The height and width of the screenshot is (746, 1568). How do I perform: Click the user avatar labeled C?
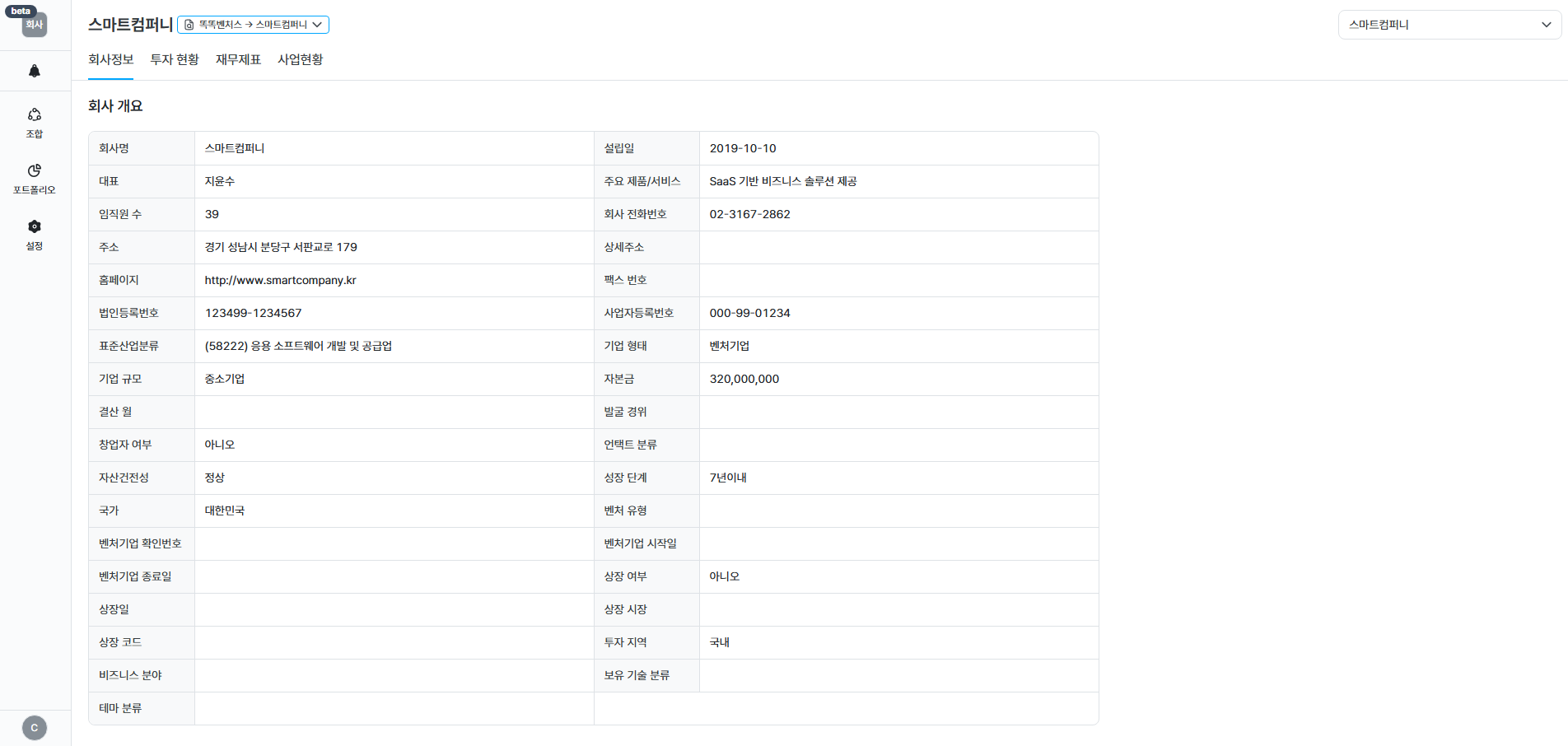[x=35, y=728]
